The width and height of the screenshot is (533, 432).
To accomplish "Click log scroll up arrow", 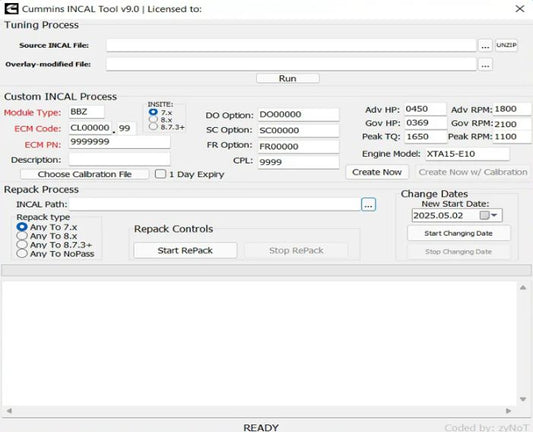I will 523,288.
